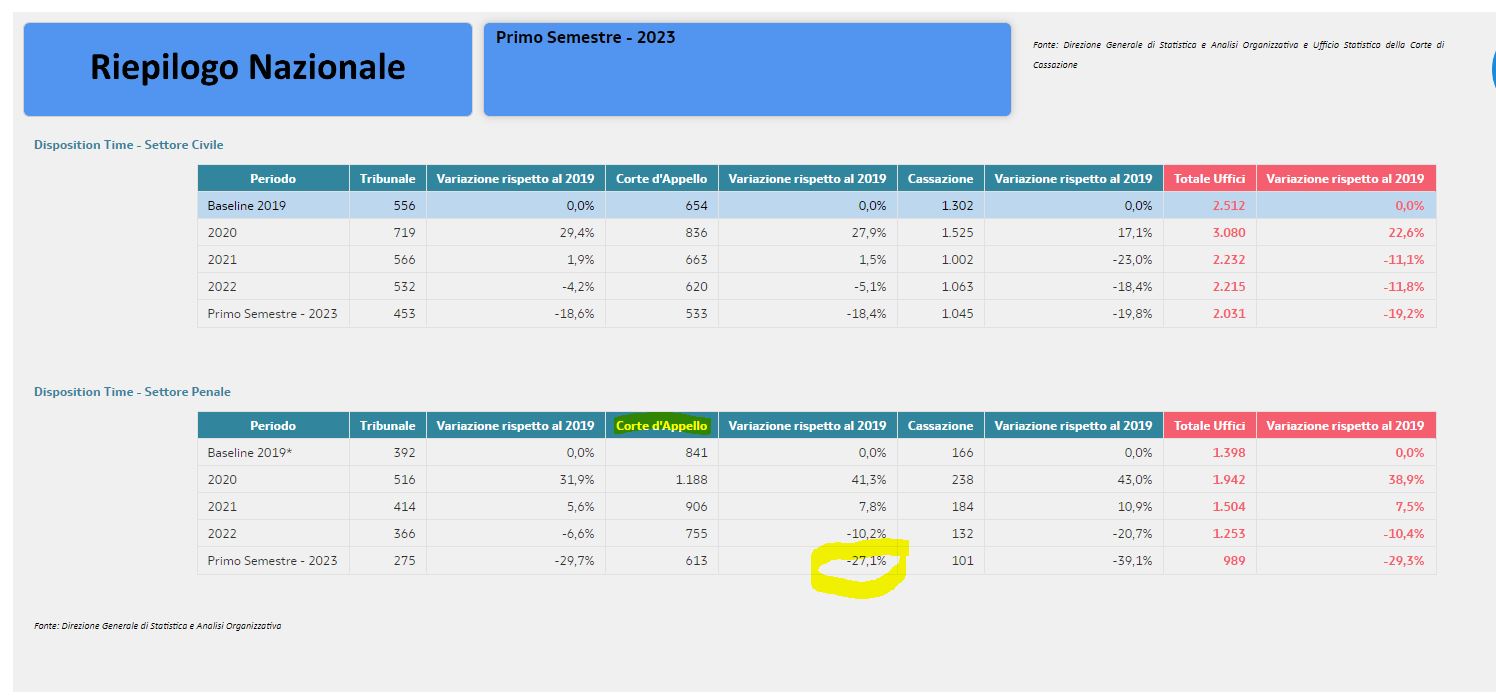Click the yellow-circled -27,1% cell

tap(864, 561)
